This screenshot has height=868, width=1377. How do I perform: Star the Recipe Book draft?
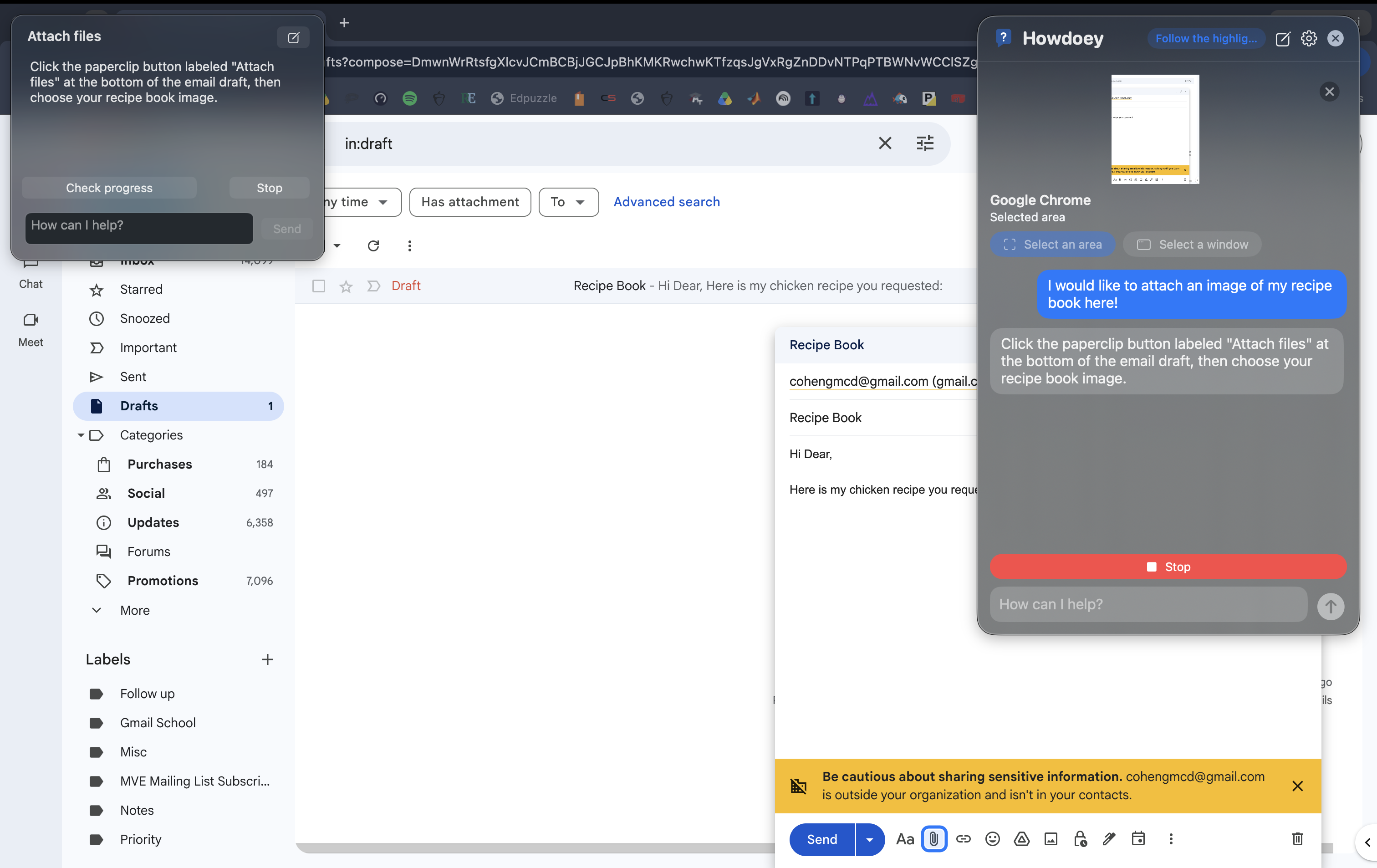346,286
